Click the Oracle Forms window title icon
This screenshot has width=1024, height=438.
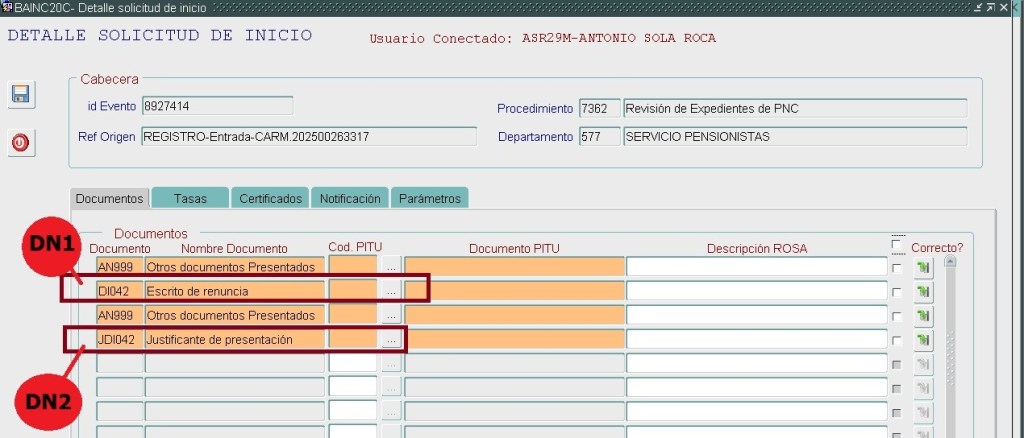7,7
